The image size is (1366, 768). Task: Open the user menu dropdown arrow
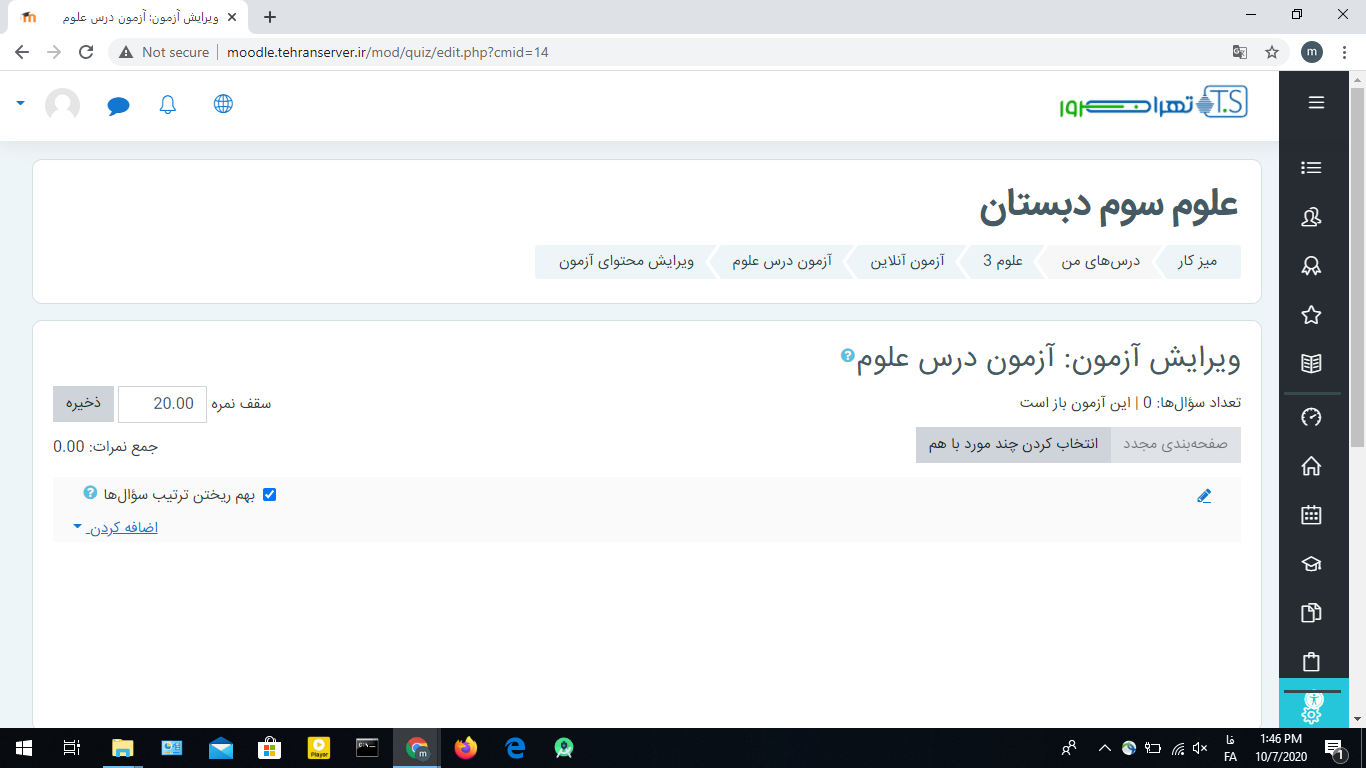click(20, 103)
